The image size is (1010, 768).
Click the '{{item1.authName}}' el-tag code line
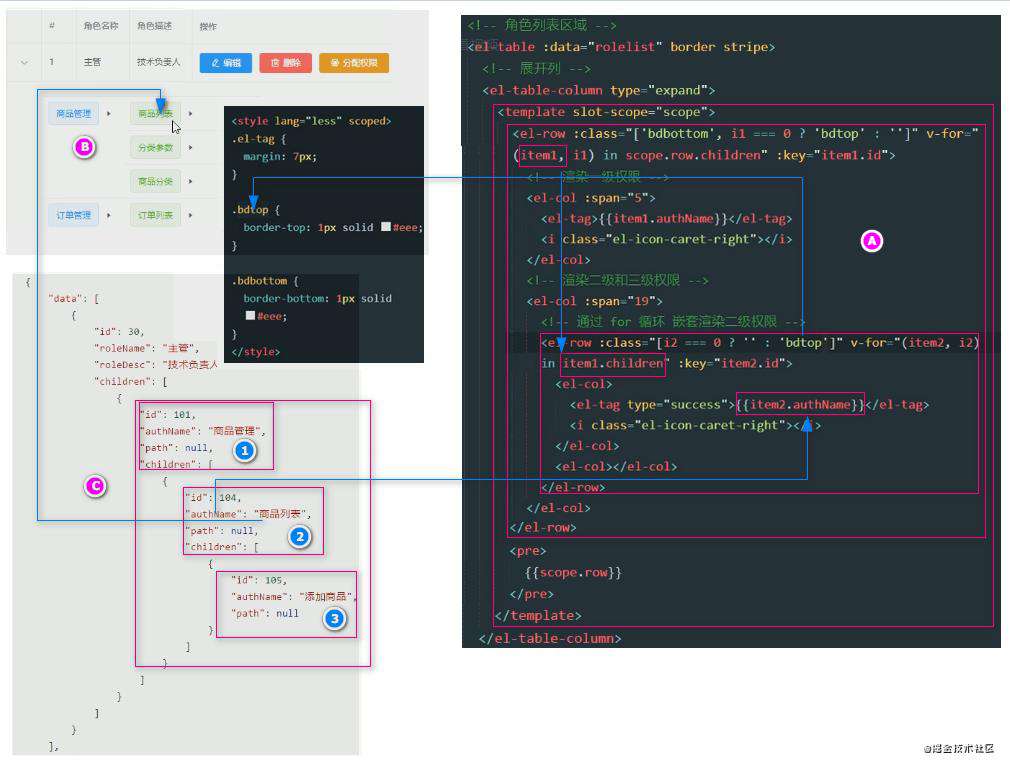coord(667,218)
